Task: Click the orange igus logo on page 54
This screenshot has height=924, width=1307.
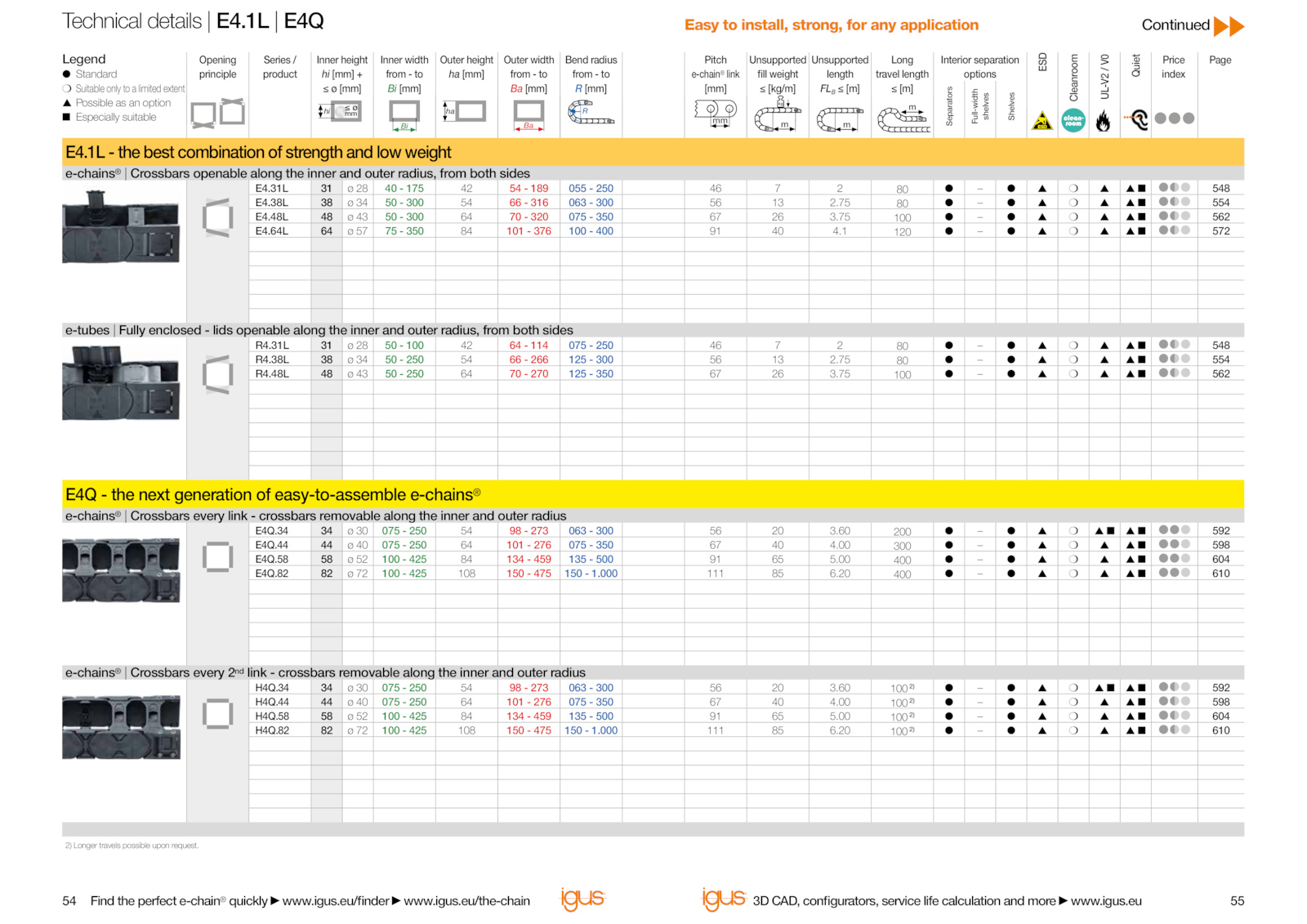Action: pos(582,899)
